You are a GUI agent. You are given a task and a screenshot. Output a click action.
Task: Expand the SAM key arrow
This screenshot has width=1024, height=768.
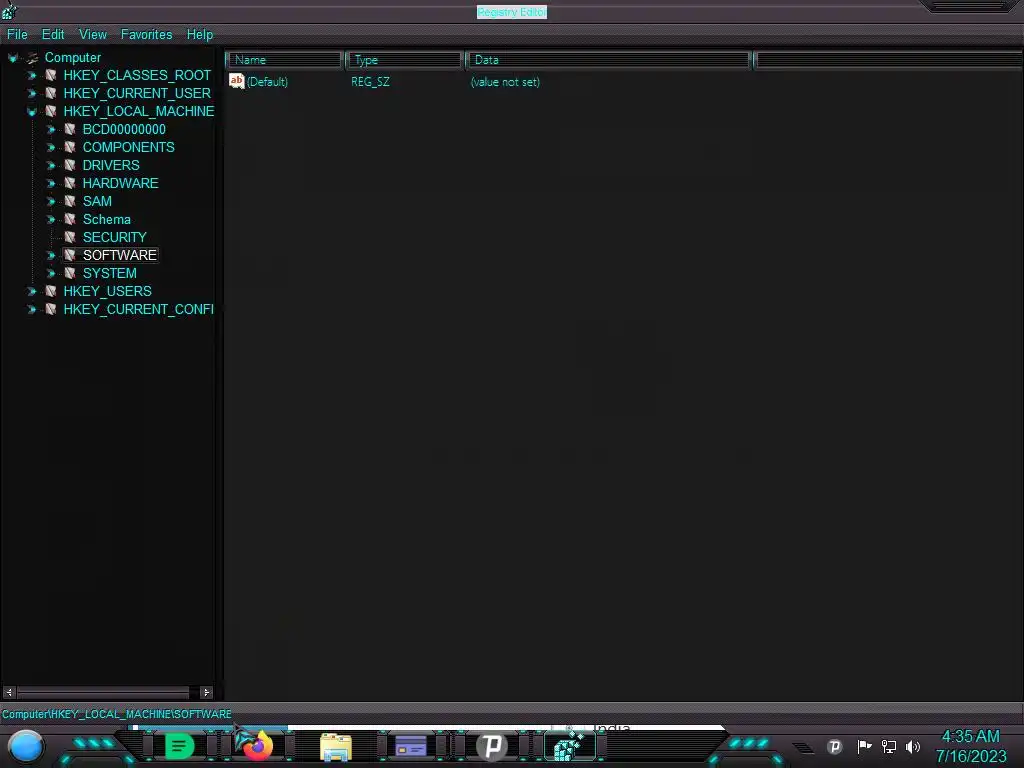point(50,201)
